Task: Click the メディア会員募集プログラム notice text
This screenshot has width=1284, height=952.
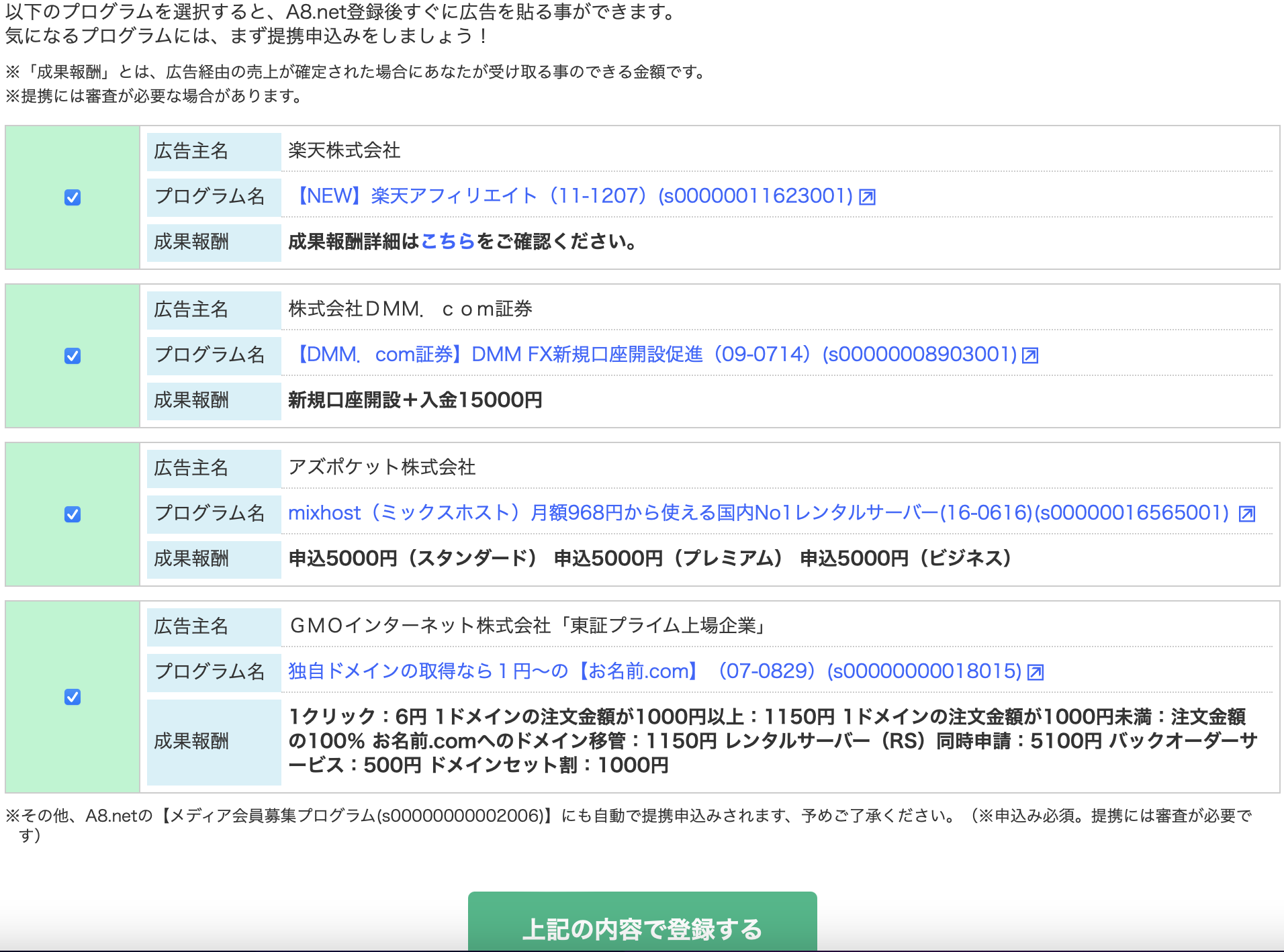Action: (629, 825)
